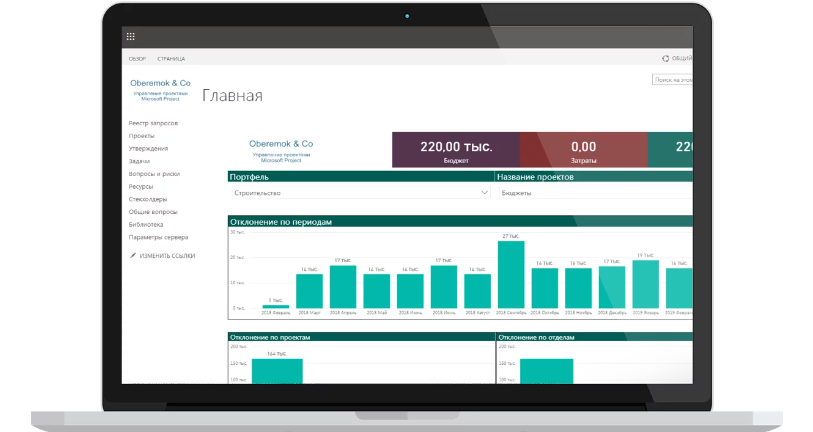Open Параметры сервера in the sidebar
Screen dimensions: 813x432
pyautogui.click(x=159, y=237)
